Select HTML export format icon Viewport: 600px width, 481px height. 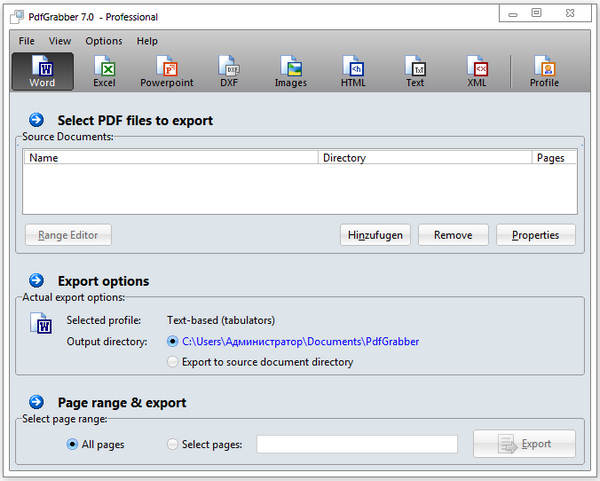[x=353, y=72]
